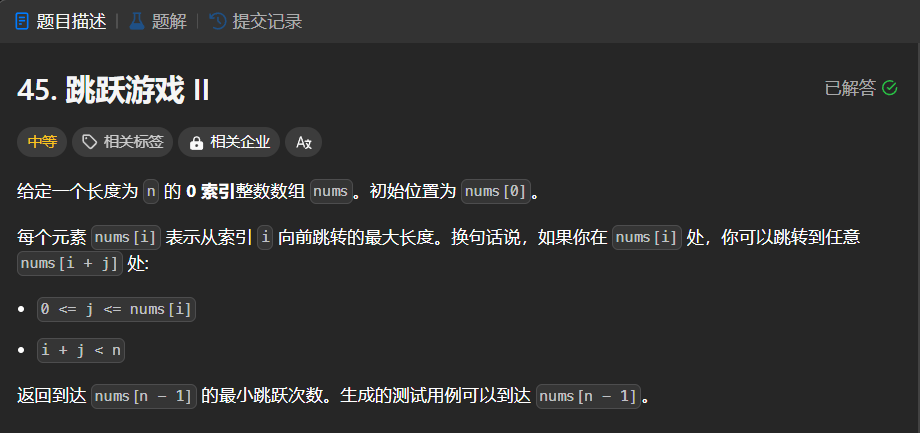Switch to the 题解 tab
The width and height of the screenshot is (920, 433).
158,22
